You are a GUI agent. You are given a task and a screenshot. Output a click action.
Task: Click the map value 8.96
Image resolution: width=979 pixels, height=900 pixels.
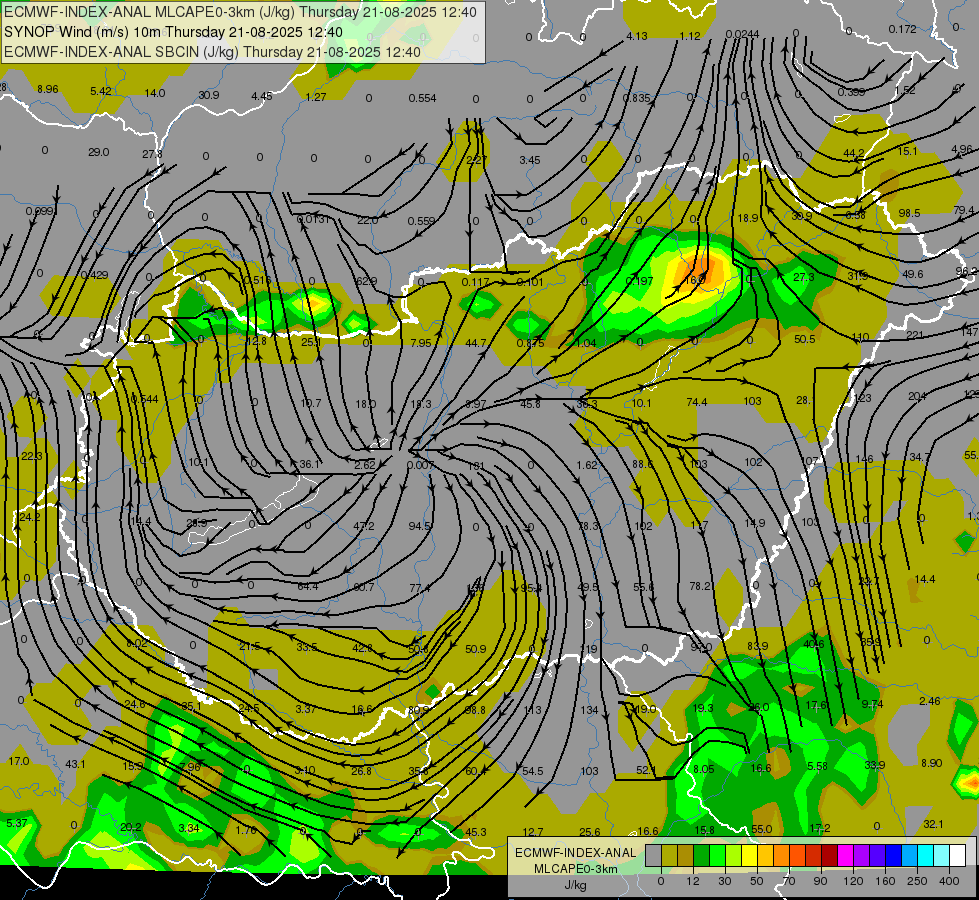tap(47, 89)
